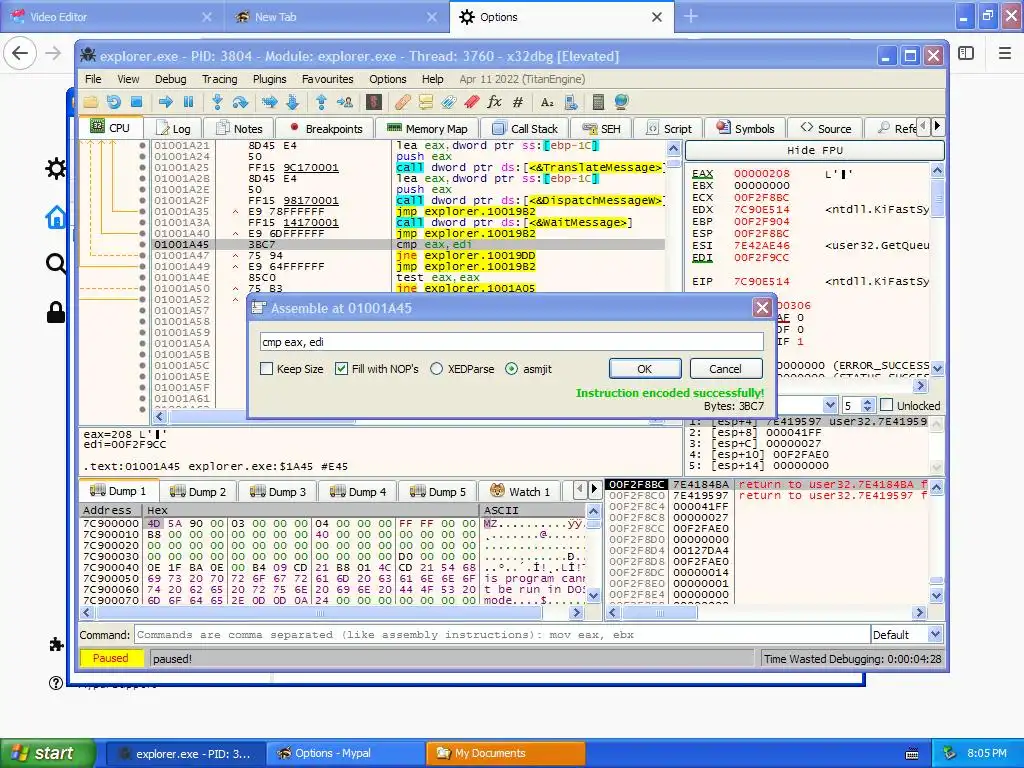Toggle breakpoint at address 01001A4E
1024x768 pixels.
pos(142,278)
